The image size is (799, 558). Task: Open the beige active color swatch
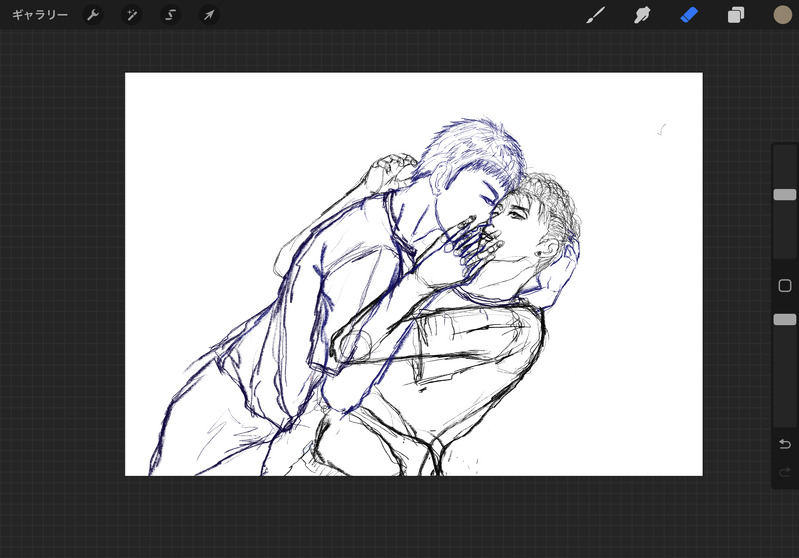(x=783, y=15)
